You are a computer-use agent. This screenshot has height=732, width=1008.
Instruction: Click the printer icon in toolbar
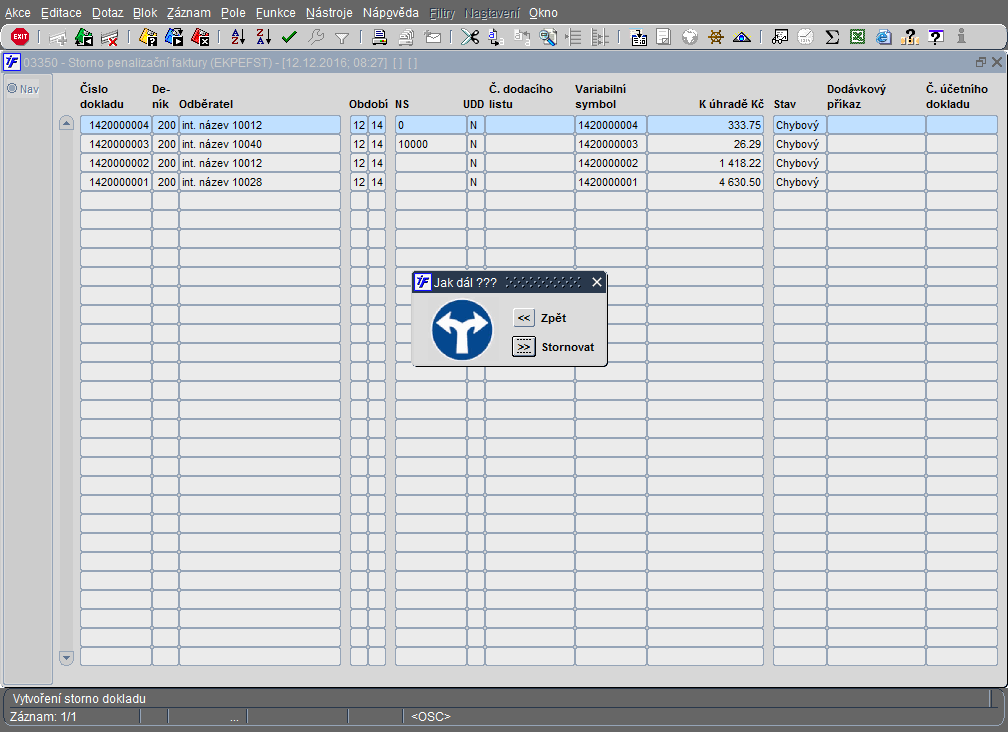[x=380, y=37]
